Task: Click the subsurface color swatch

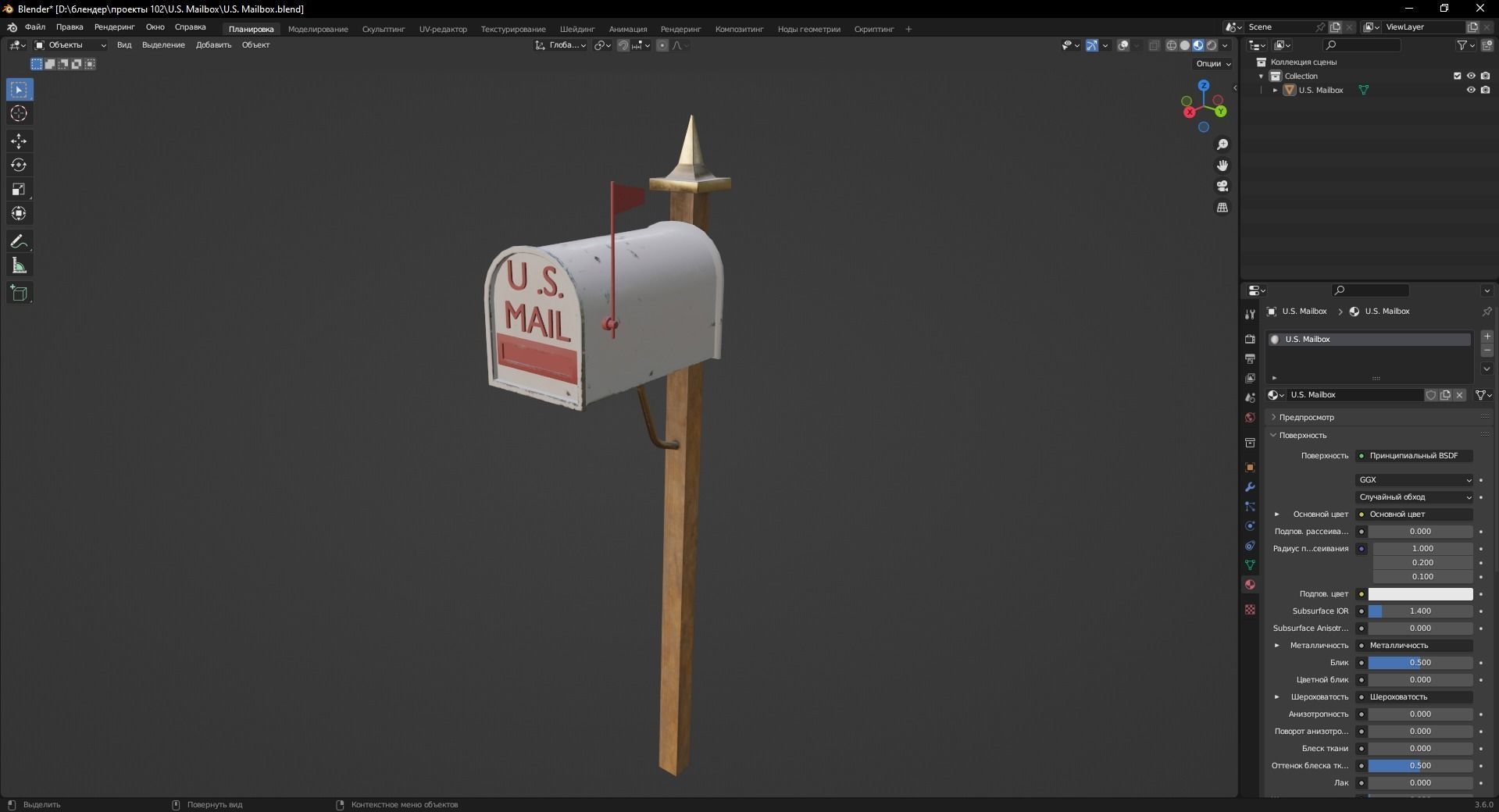Action: pyautogui.click(x=1420, y=594)
